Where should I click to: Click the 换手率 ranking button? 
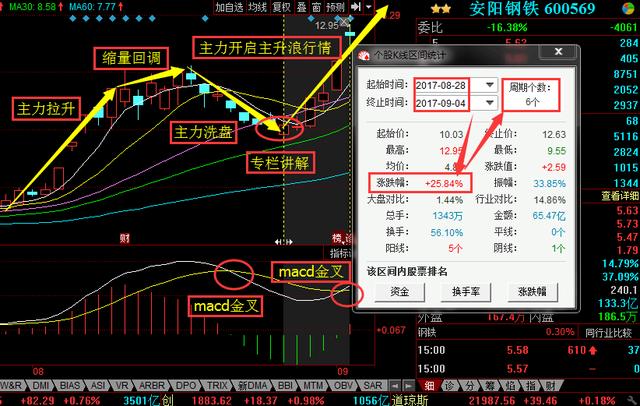[466, 292]
